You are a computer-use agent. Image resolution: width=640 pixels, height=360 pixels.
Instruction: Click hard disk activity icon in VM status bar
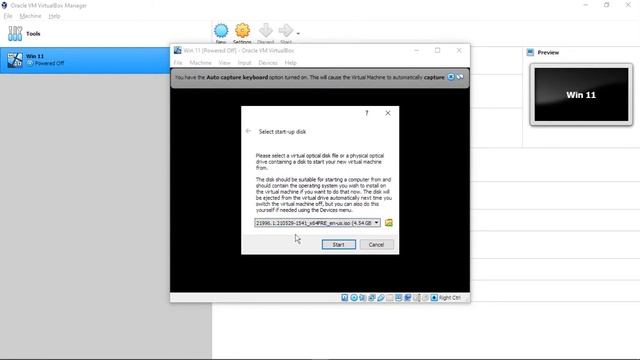(345, 298)
